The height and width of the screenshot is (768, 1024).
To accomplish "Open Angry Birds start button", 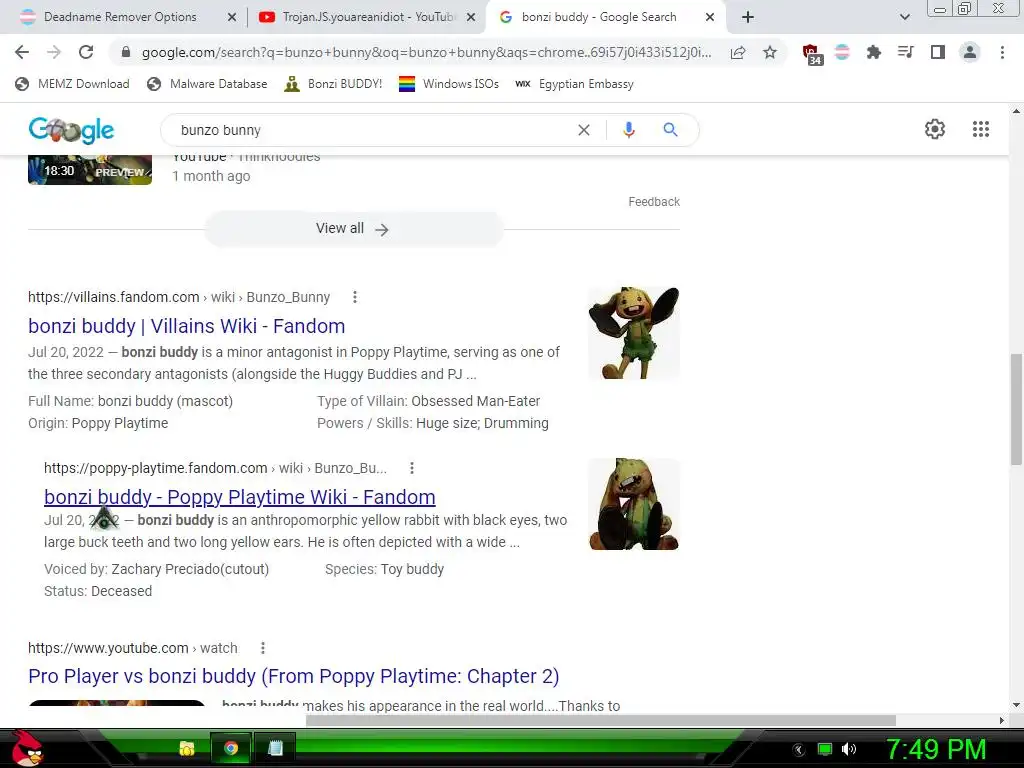I will [28, 748].
